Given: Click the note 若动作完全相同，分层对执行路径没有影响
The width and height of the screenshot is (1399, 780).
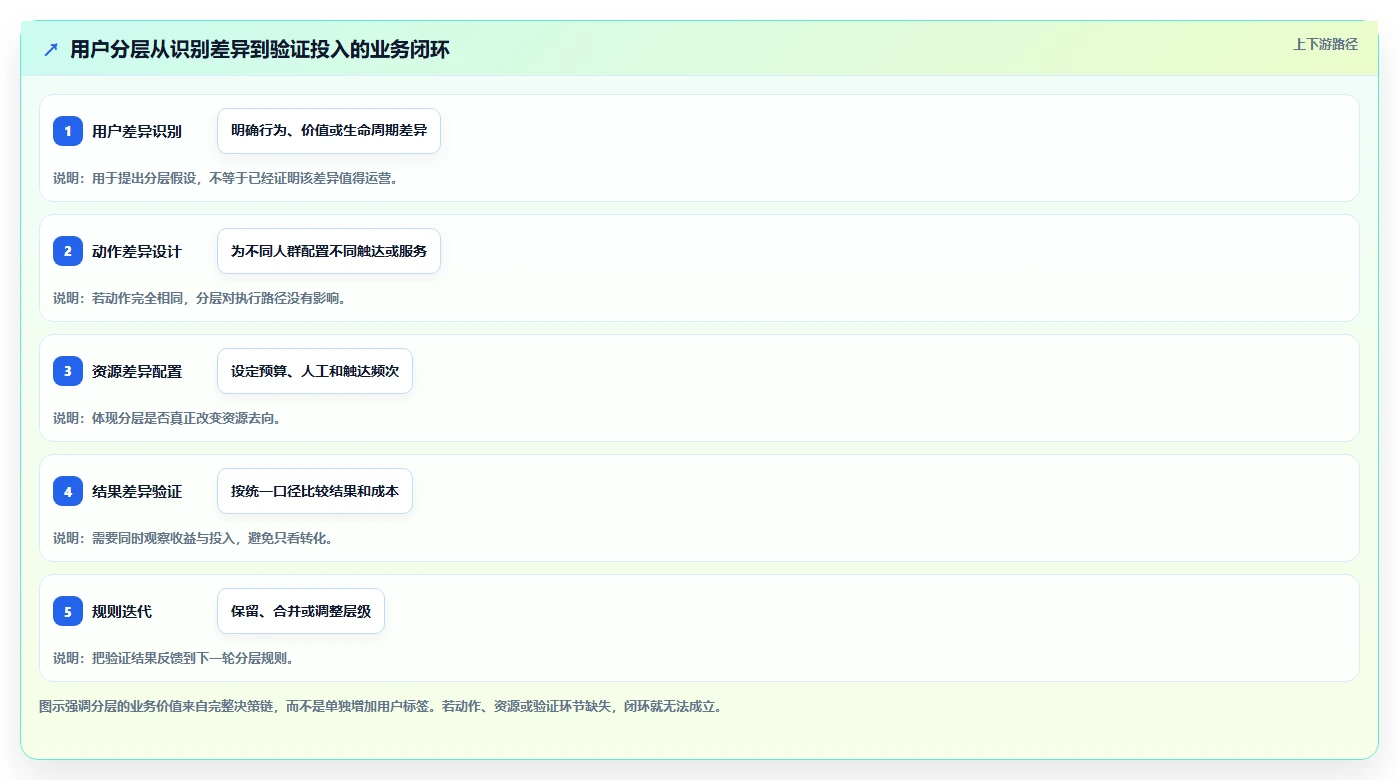Looking at the screenshot, I should [199, 298].
